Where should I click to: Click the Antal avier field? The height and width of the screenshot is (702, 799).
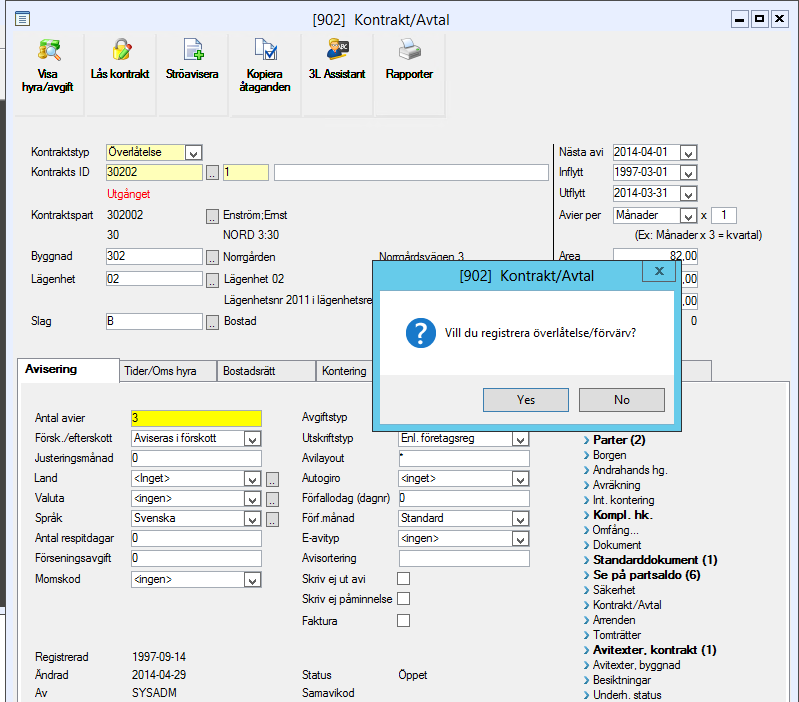tap(196, 418)
